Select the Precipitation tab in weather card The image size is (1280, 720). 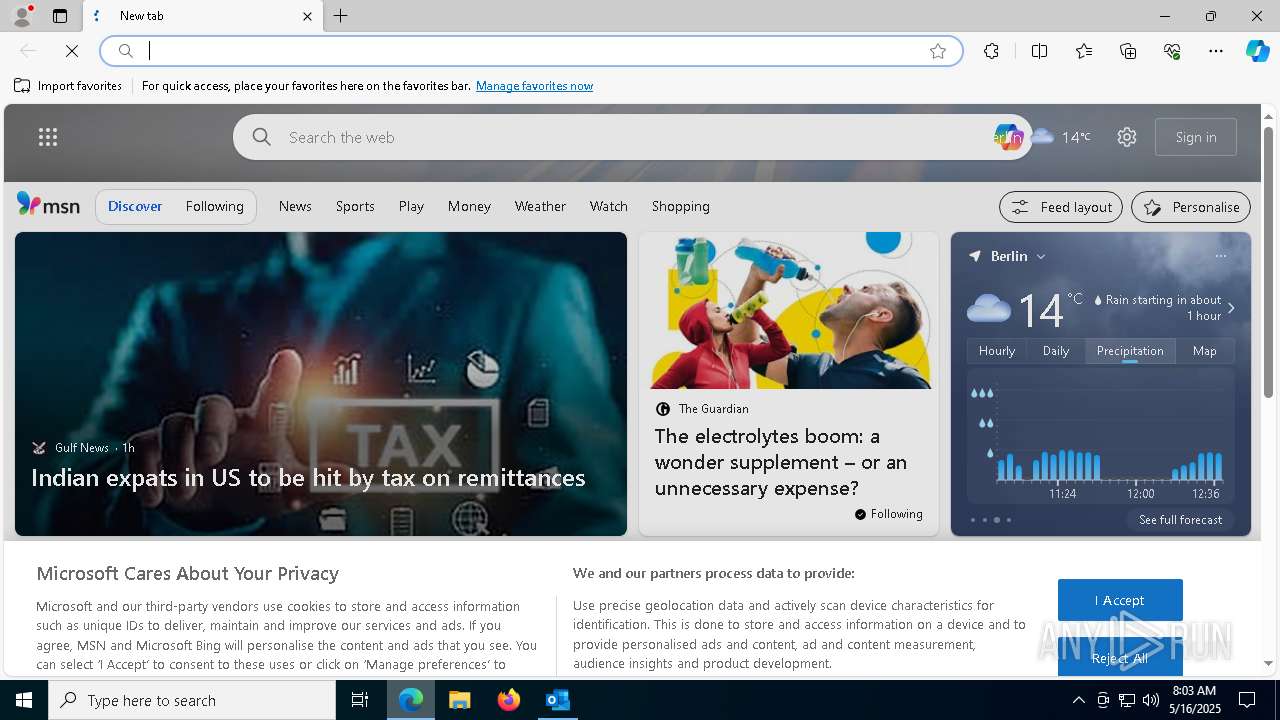pyautogui.click(x=1130, y=351)
